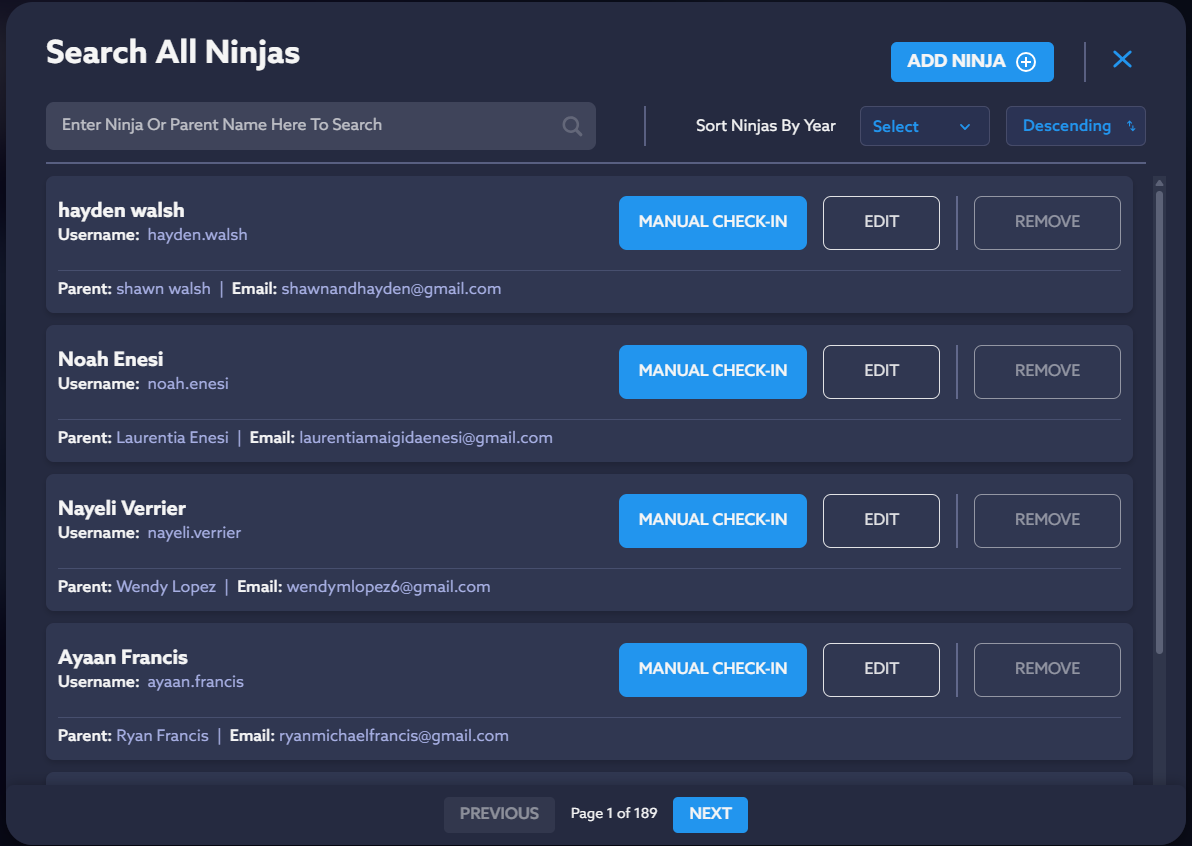Toggle the Descending sort order
Screen dimensions: 1192x846
1075,126
